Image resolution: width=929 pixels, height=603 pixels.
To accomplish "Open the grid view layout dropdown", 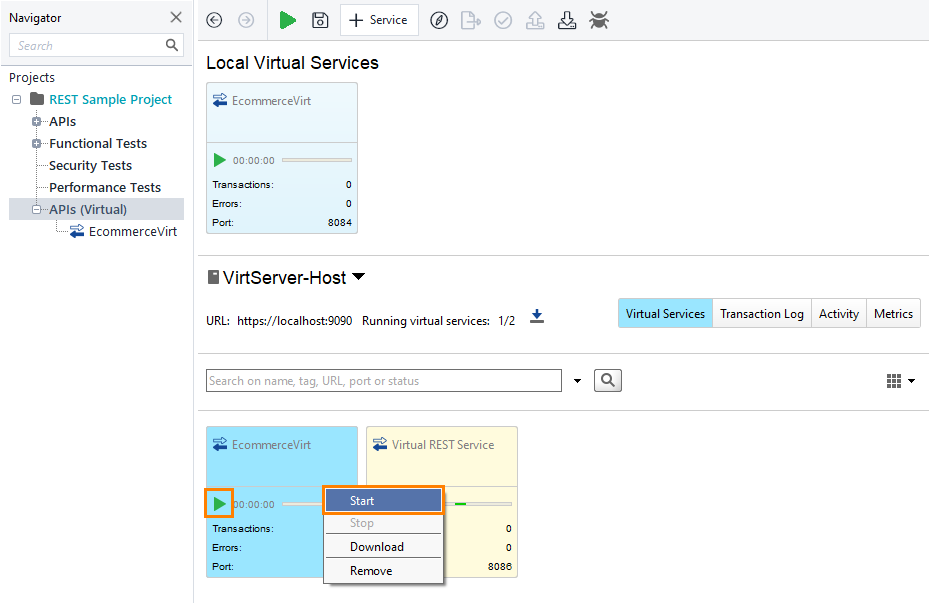I will [897, 380].
